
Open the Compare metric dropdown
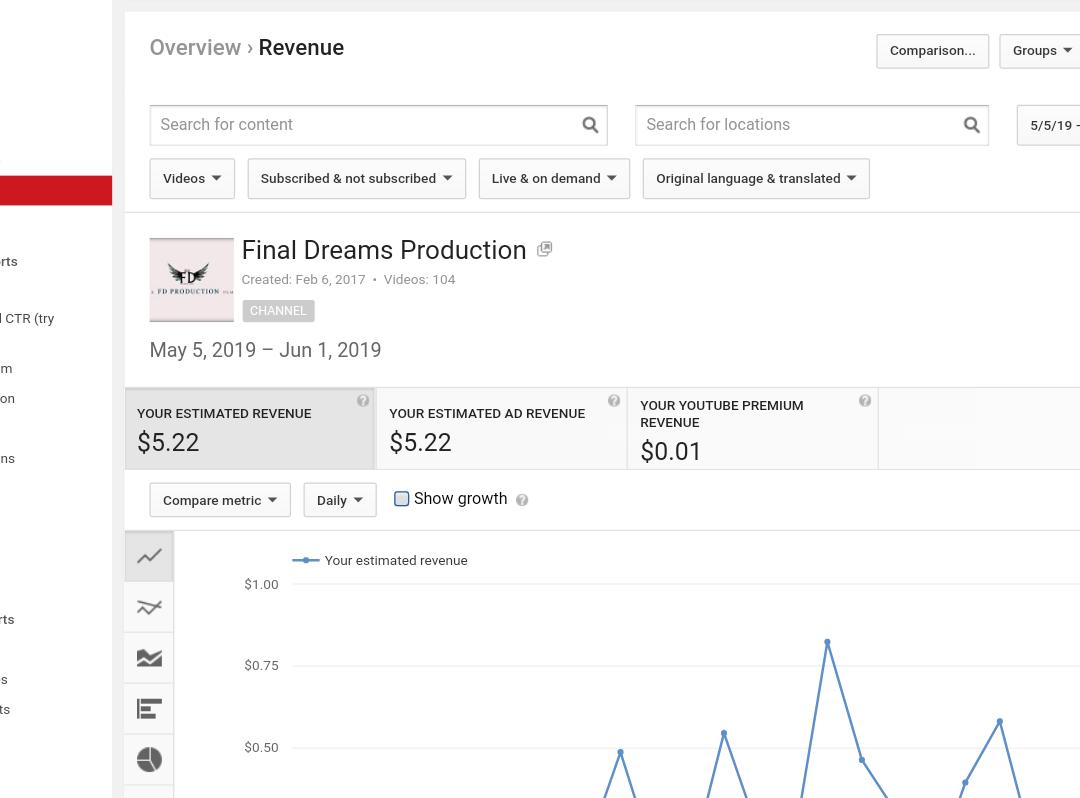pos(220,500)
